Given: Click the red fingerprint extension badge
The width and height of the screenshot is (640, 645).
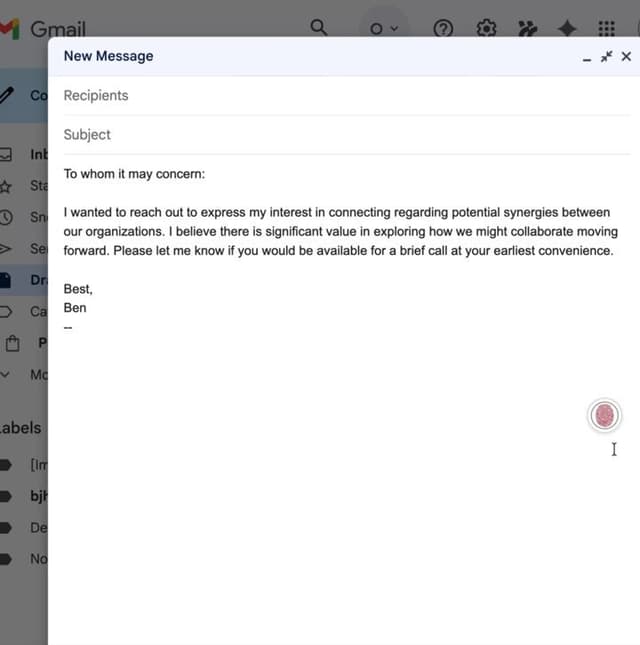Looking at the screenshot, I should tap(604, 415).
